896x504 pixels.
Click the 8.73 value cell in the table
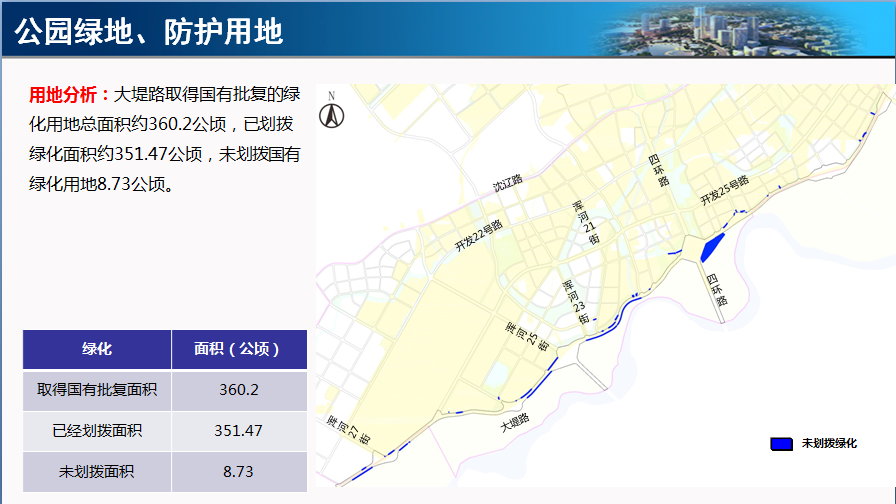238,472
